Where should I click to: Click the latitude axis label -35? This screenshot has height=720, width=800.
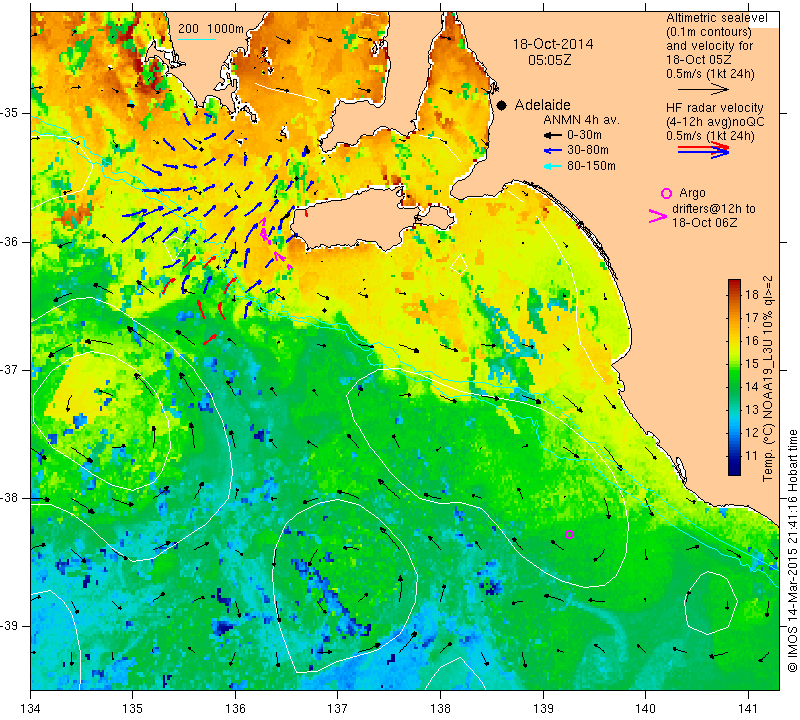click(11, 113)
